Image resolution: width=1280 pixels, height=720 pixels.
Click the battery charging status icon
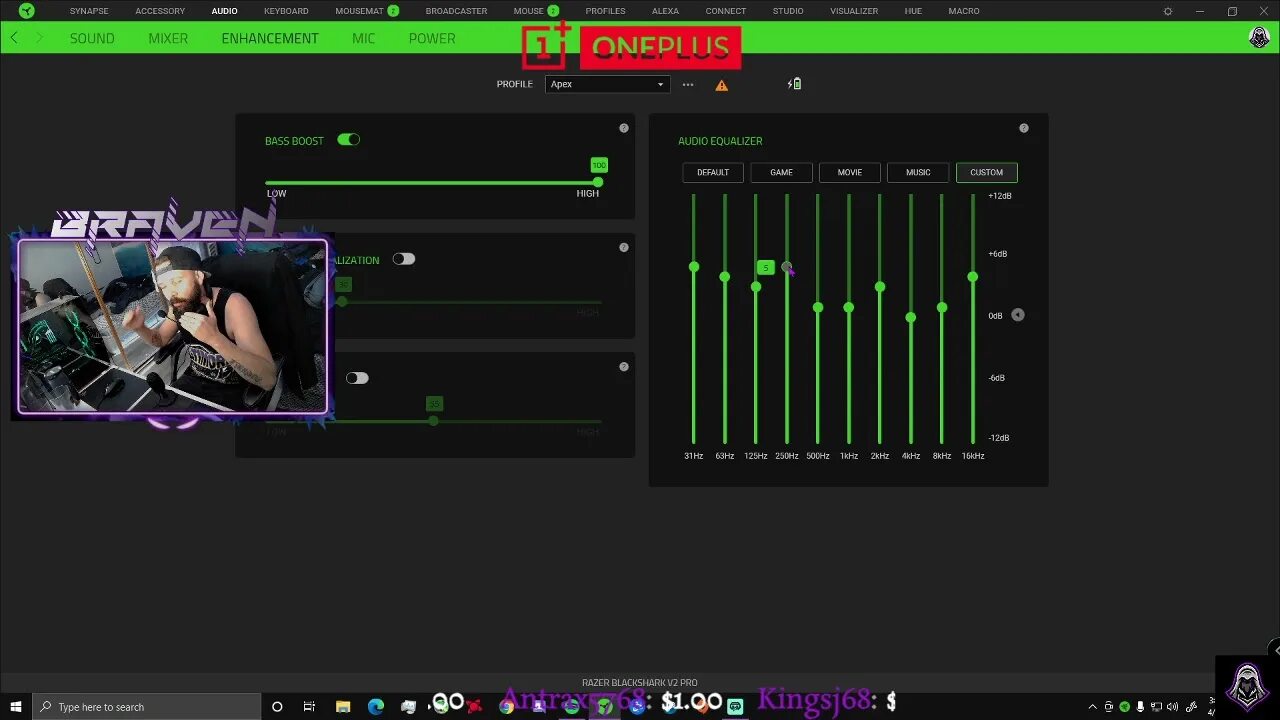tap(795, 84)
